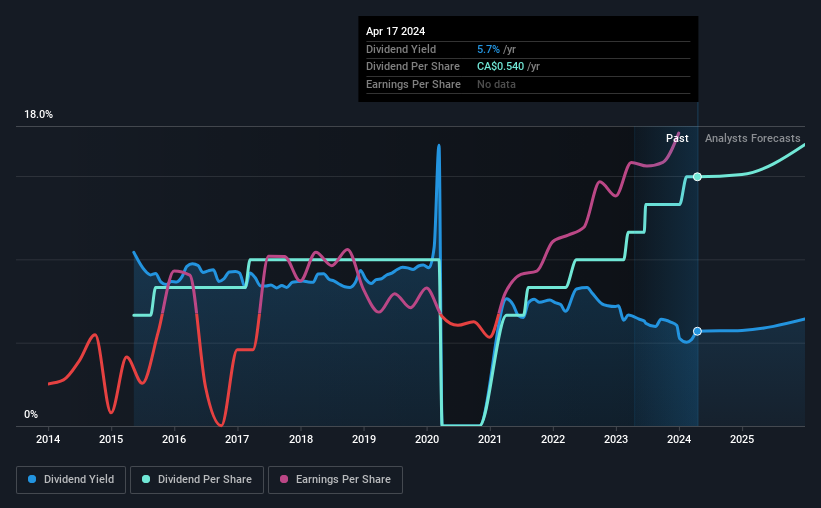
Task: Toggle the Dividend Yield legend button
Action: tap(71, 480)
